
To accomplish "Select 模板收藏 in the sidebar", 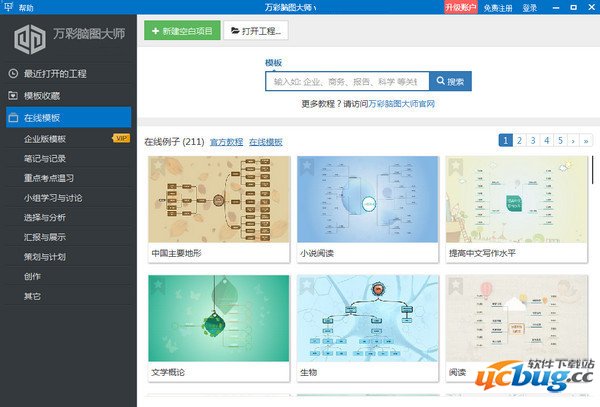I will (x=42, y=96).
